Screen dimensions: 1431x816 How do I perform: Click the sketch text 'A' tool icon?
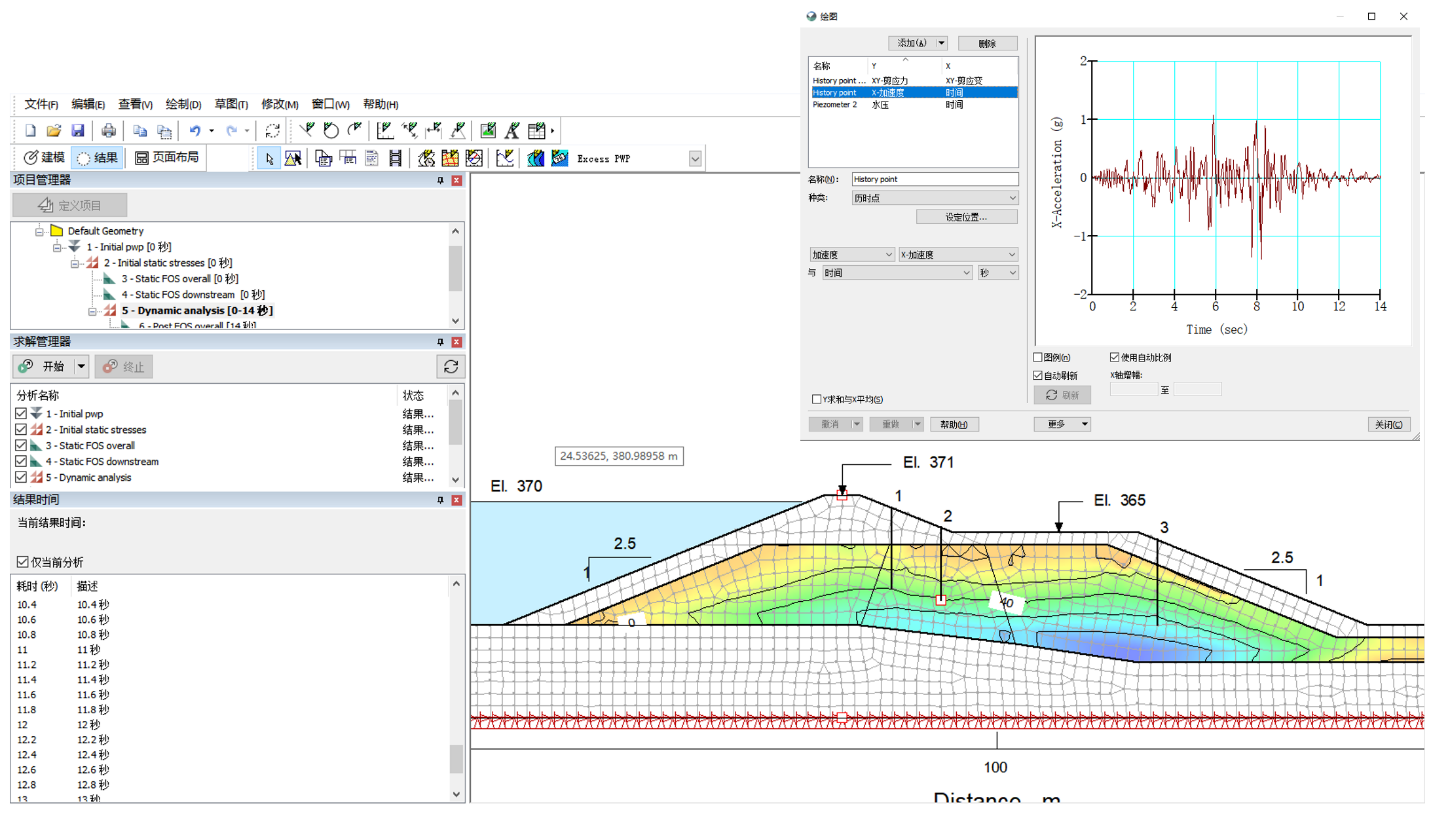(512, 130)
